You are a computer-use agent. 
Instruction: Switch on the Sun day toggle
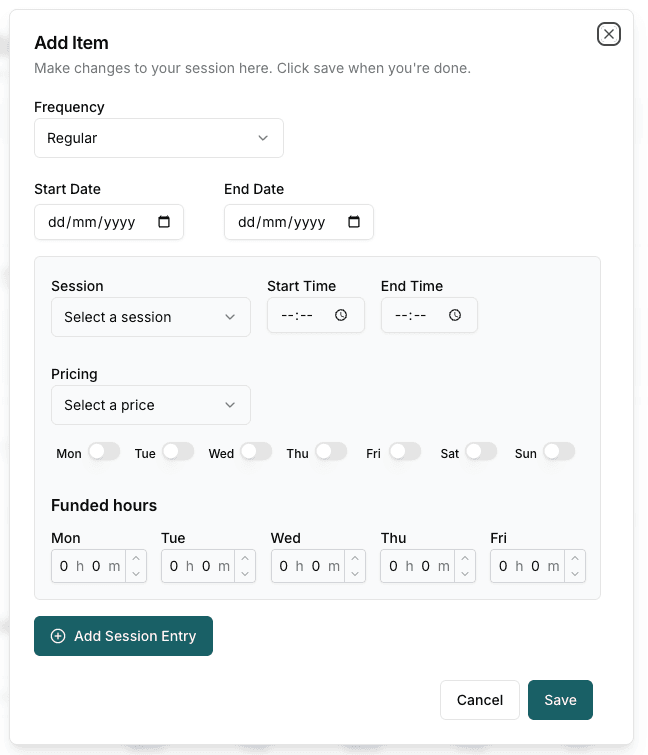point(559,452)
